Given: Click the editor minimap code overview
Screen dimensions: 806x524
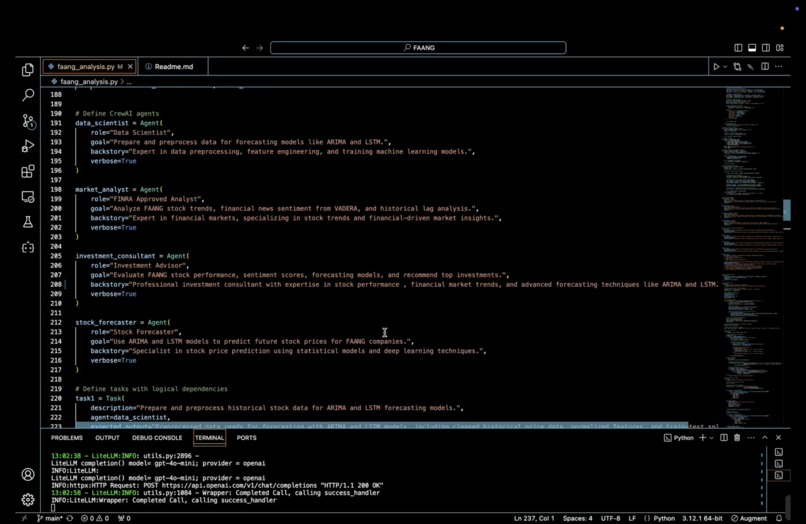Looking at the screenshot, I should pos(752,257).
